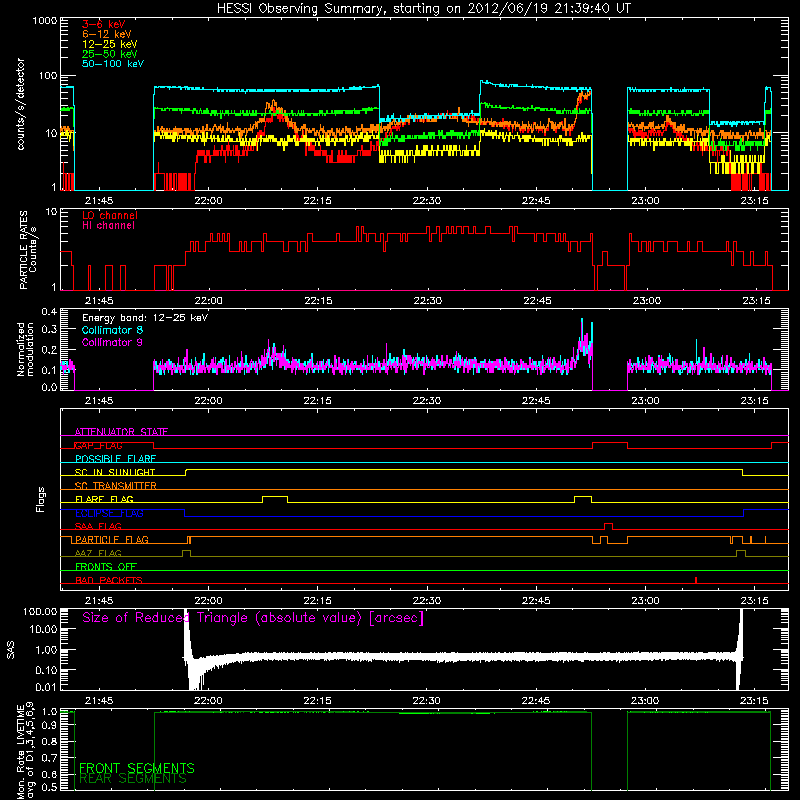This screenshot has width=800, height=800.
Task: Select the 25-50 keV legend entry
Action: point(110,54)
